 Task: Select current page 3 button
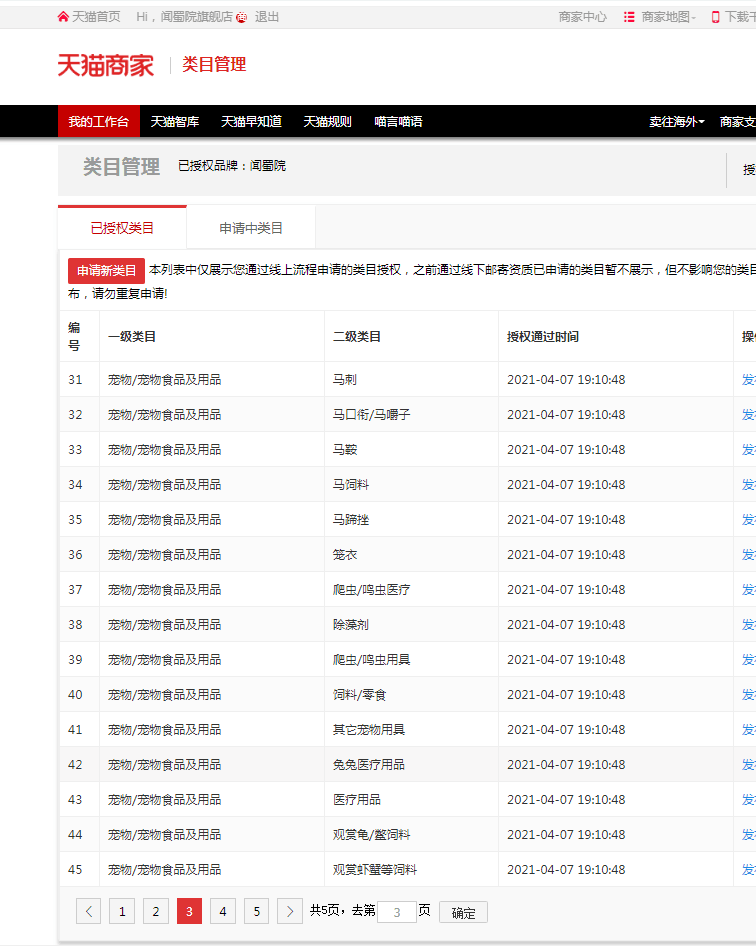[189, 911]
